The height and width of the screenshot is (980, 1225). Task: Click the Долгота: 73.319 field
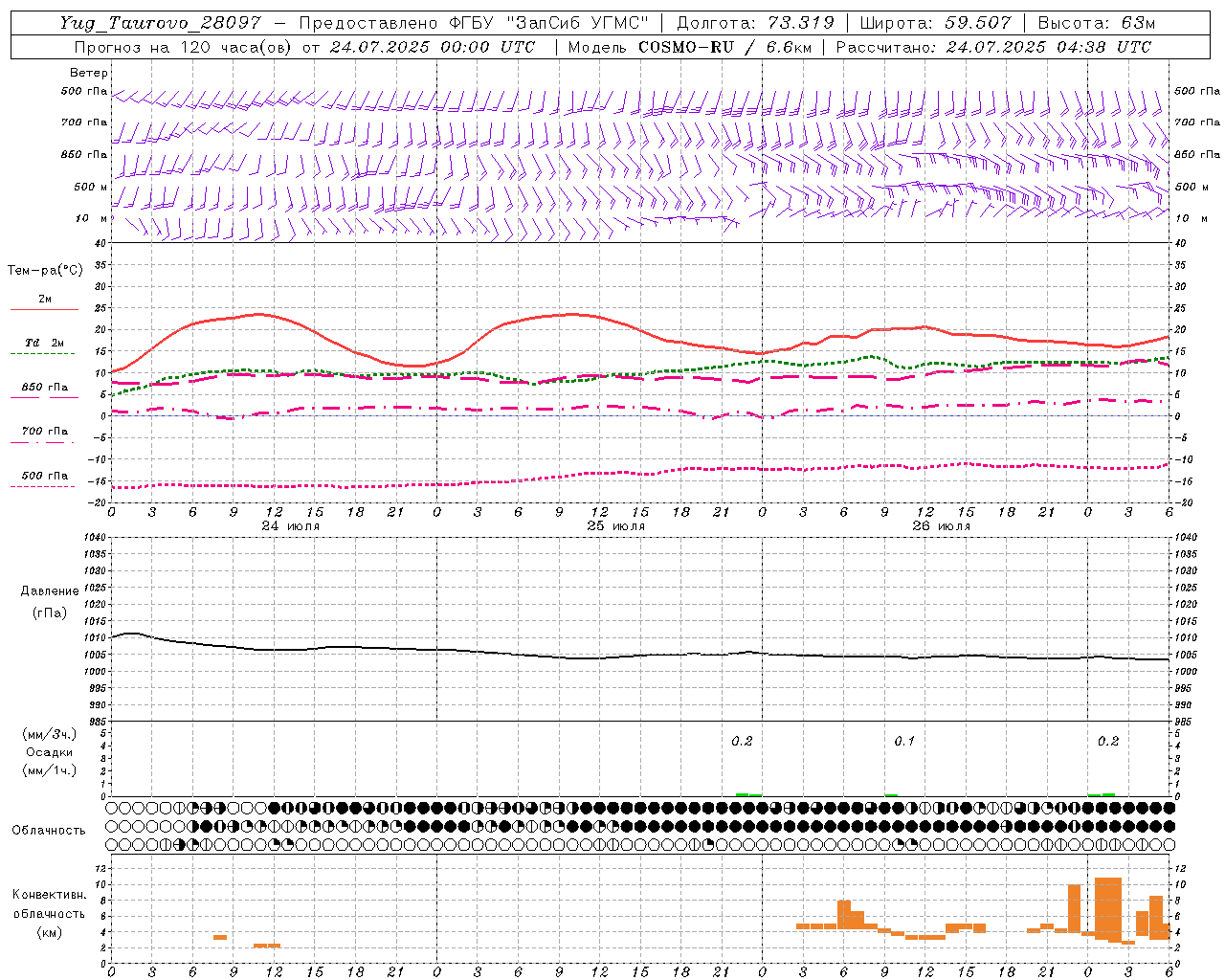coord(755,23)
